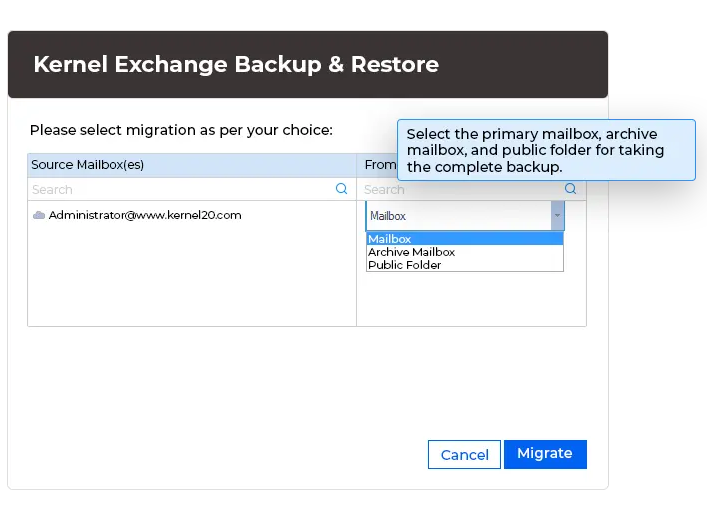The width and height of the screenshot is (711, 509).
Task: Click the Kernel Exchange Backup & Restore title bar
Action: pyautogui.click(x=307, y=65)
